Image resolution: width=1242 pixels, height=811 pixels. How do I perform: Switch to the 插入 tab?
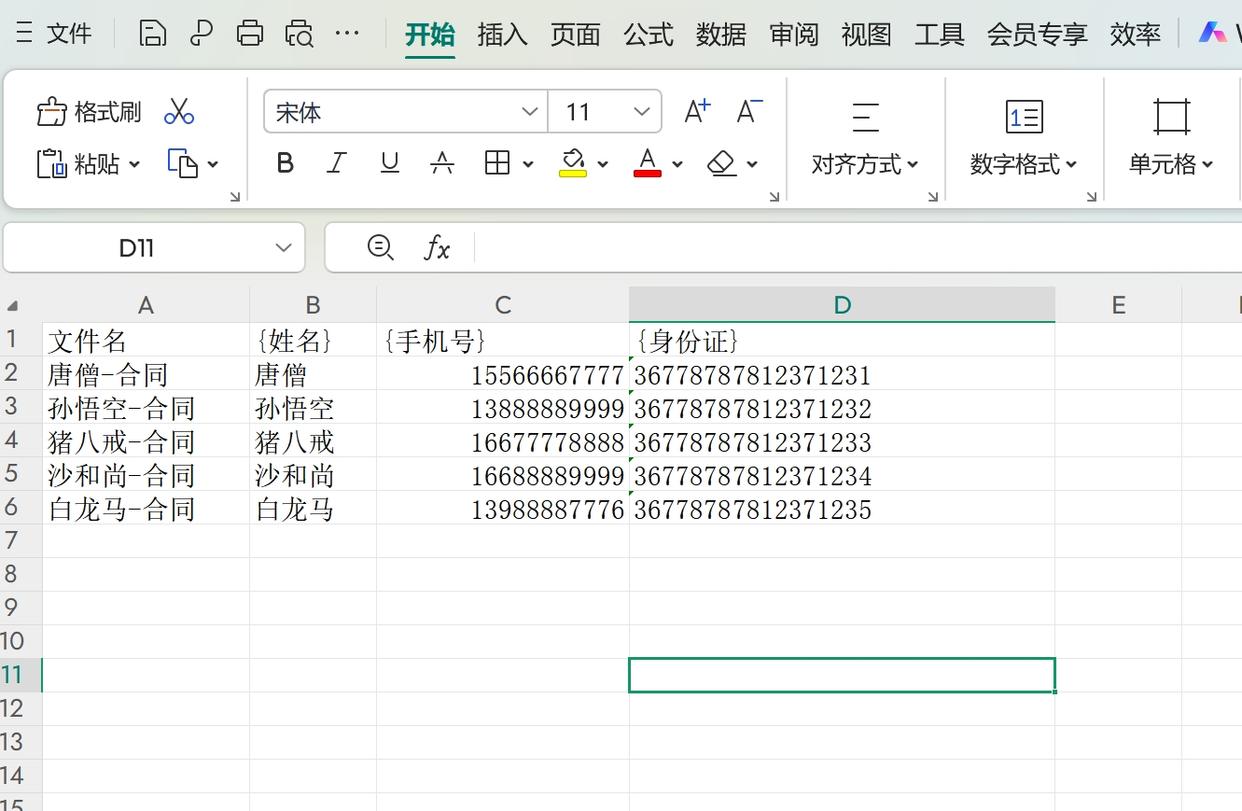click(x=502, y=34)
